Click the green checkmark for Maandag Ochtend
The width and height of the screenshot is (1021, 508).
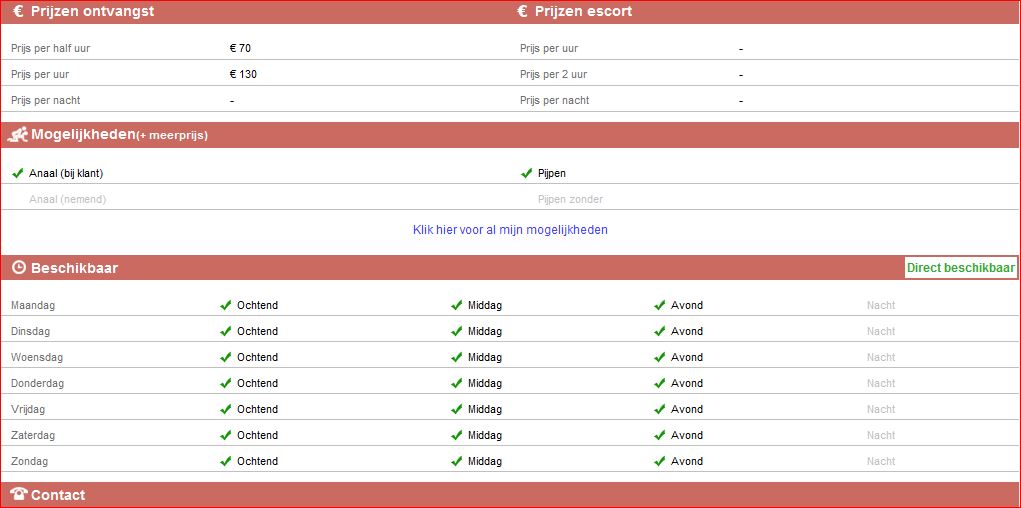click(x=226, y=305)
